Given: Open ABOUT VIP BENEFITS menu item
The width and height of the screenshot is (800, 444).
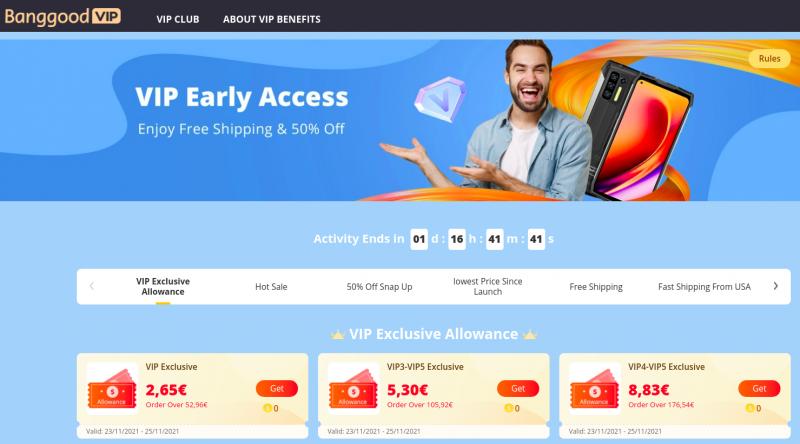Looking at the screenshot, I should (x=272, y=19).
